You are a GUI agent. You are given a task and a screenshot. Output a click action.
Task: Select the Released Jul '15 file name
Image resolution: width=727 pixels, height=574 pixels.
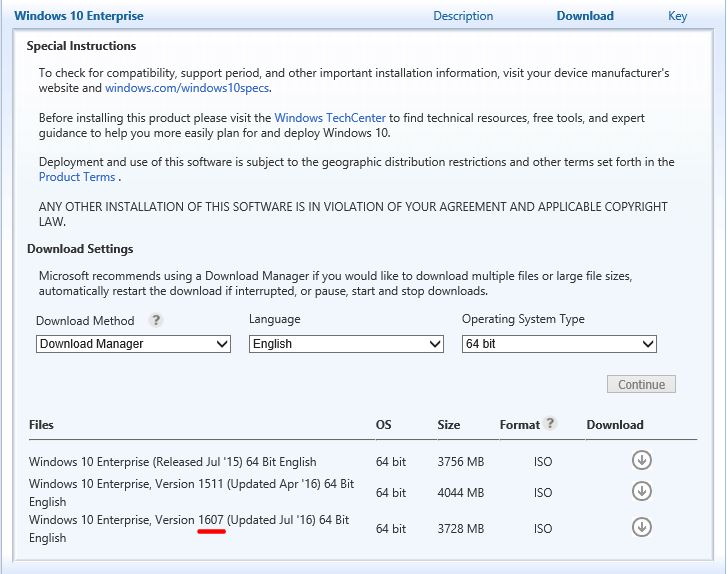pos(172,462)
